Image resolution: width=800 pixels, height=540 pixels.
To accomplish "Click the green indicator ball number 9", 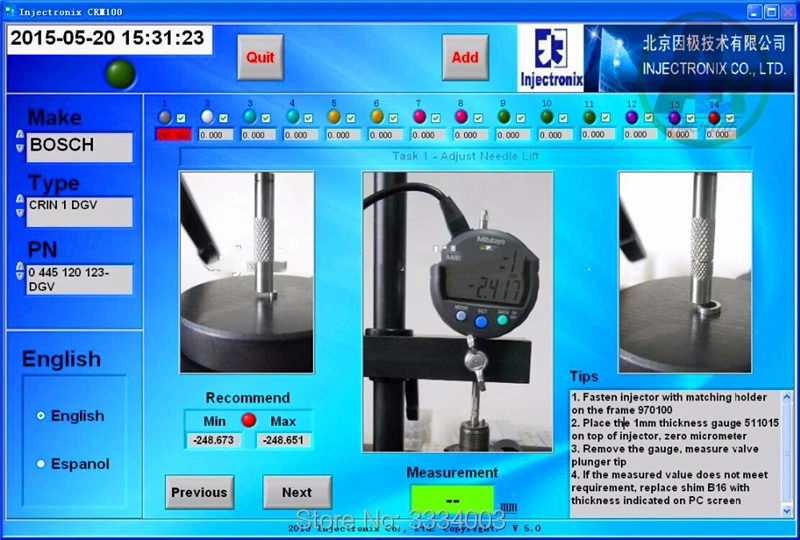I will [504, 117].
